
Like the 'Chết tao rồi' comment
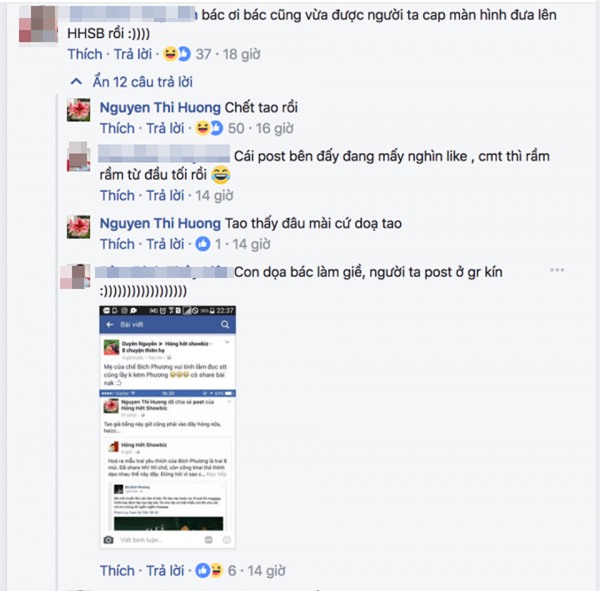pos(117,128)
